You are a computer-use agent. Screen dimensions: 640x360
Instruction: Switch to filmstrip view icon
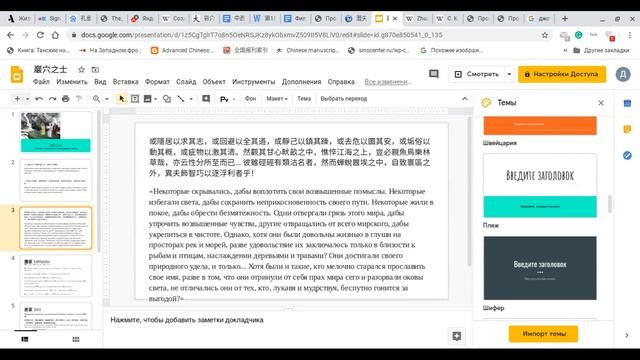point(25,339)
